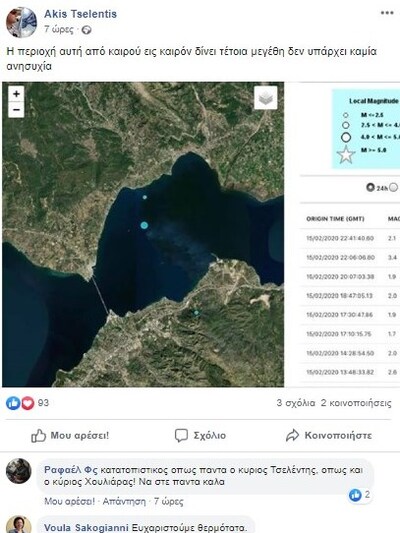Open the three-dot post options menu
Image resolution: width=400 pixels, height=533 pixels.
pyautogui.click(x=387, y=13)
